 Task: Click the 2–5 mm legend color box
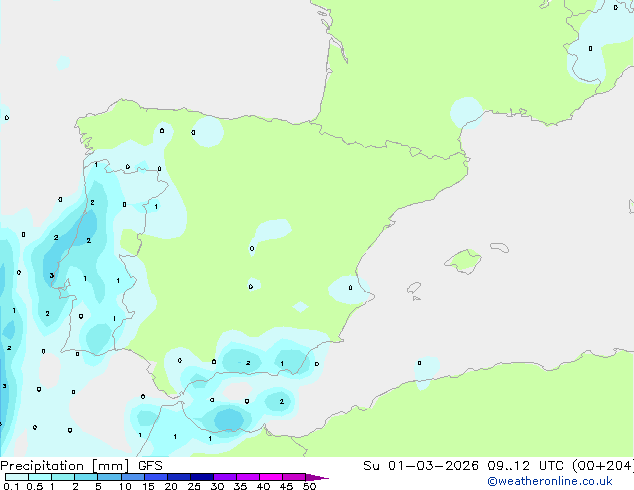pos(86,477)
